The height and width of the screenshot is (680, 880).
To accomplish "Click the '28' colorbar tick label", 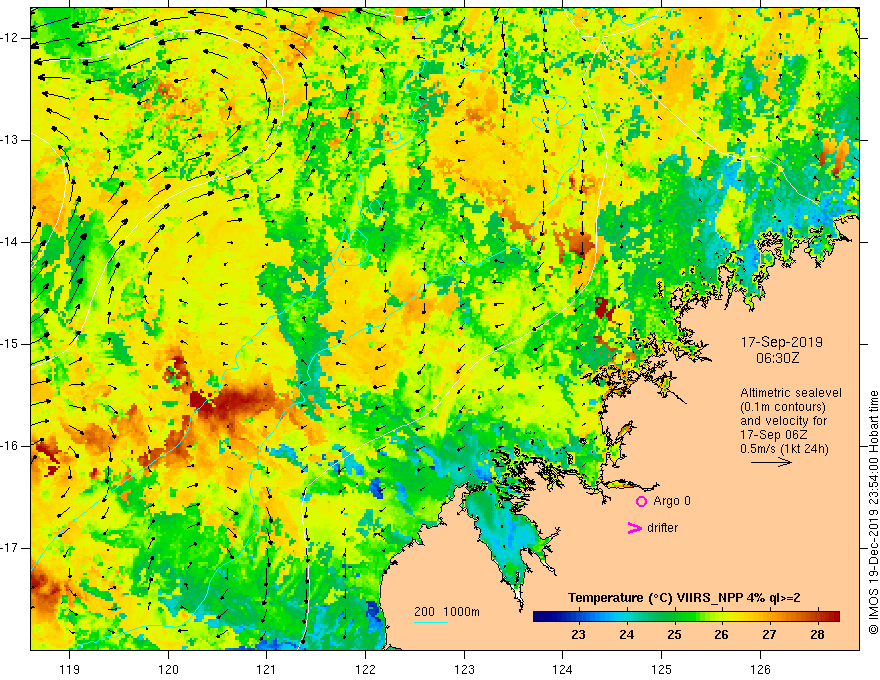I will [817, 635].
